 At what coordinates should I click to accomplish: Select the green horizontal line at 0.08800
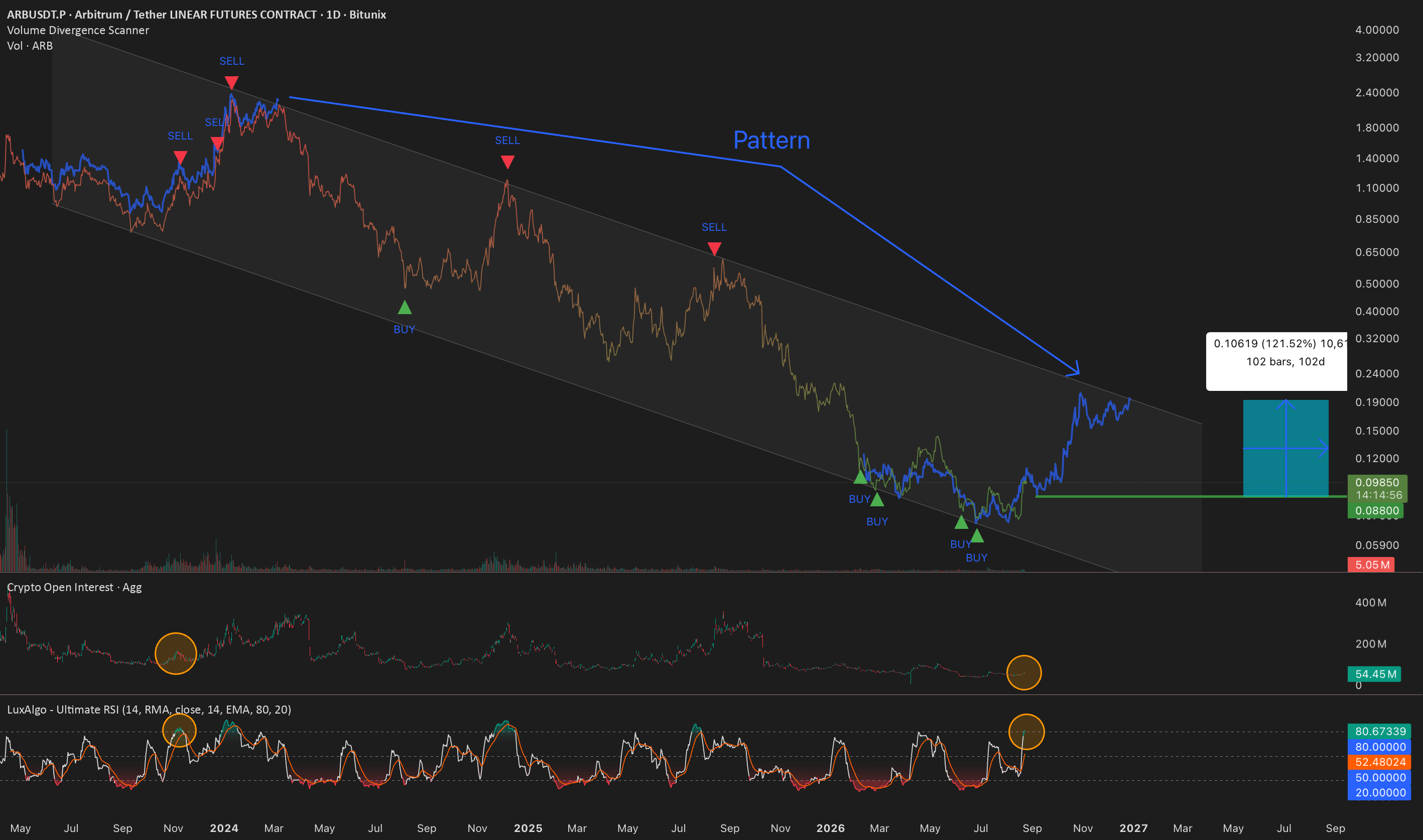click(x=1191, y=496)
